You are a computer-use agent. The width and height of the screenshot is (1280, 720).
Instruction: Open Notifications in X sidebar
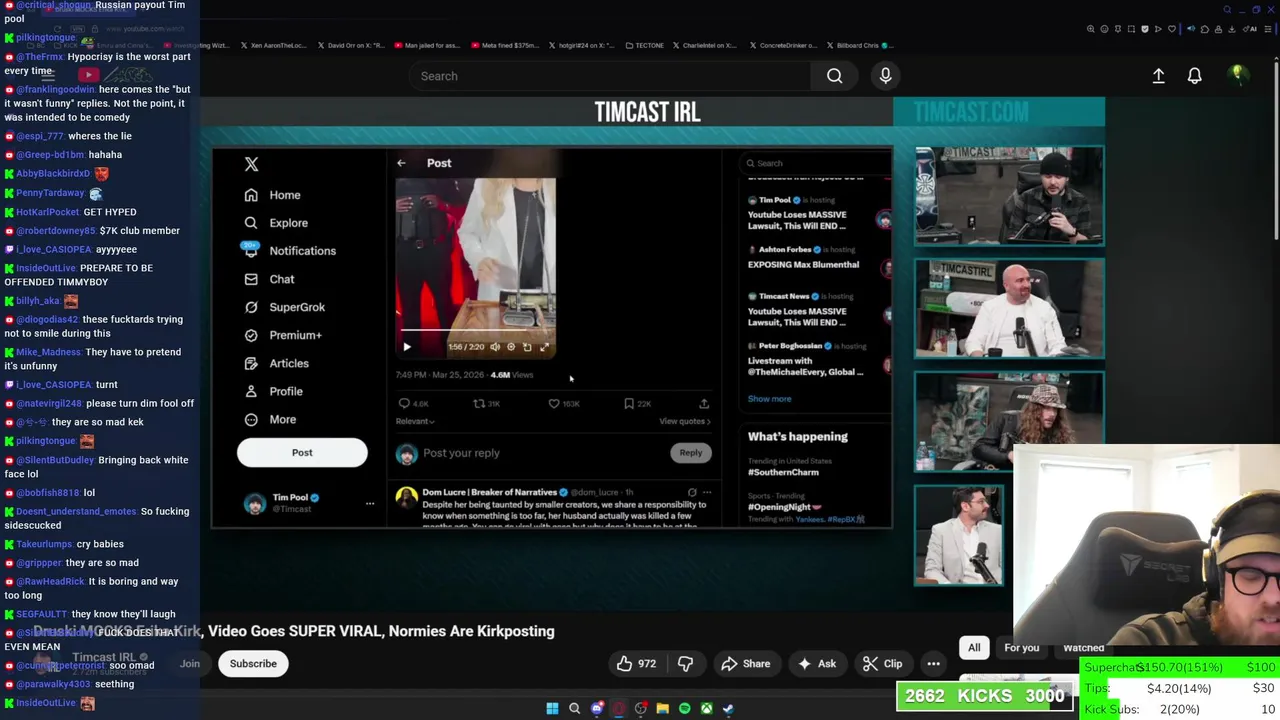(x=290, y=251)
